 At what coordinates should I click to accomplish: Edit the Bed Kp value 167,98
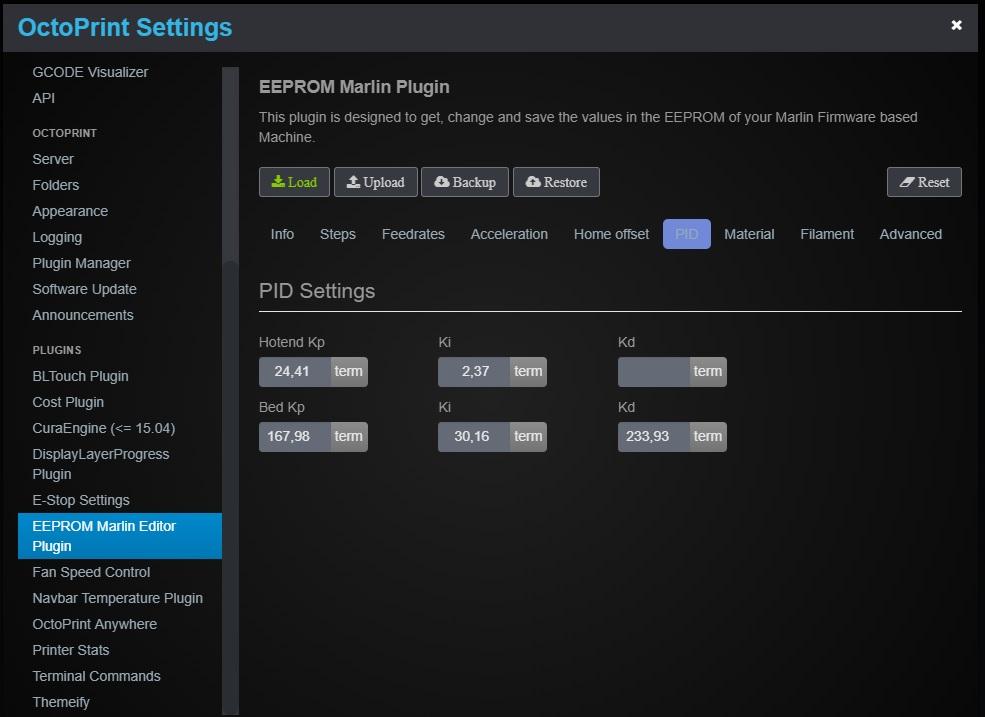point(294,437)
